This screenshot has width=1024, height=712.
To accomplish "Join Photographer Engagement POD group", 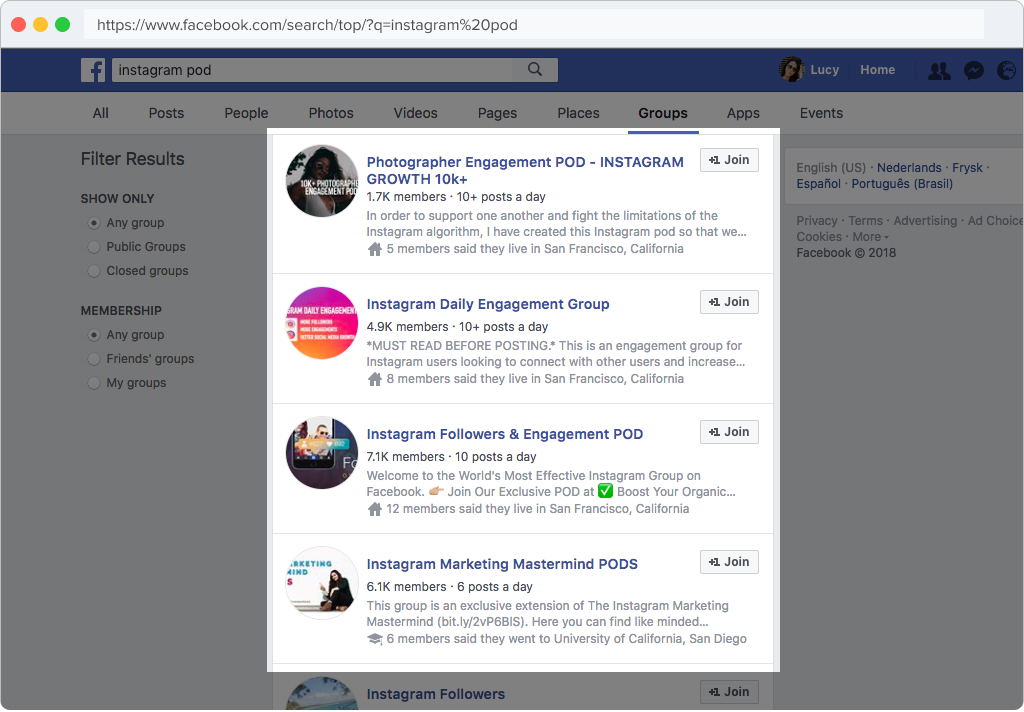I will (x=729, y=160).
